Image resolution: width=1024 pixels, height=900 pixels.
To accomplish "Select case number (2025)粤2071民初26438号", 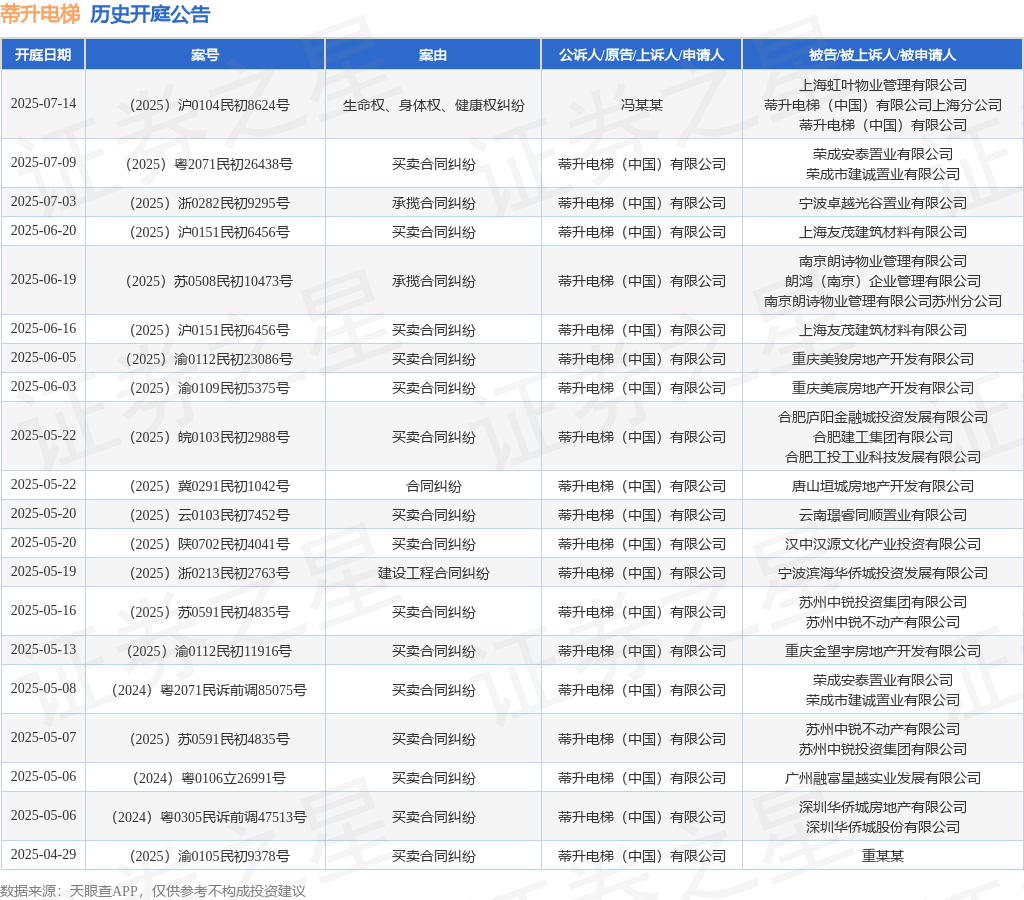I will pyautogui.click(x=209, y=164).
